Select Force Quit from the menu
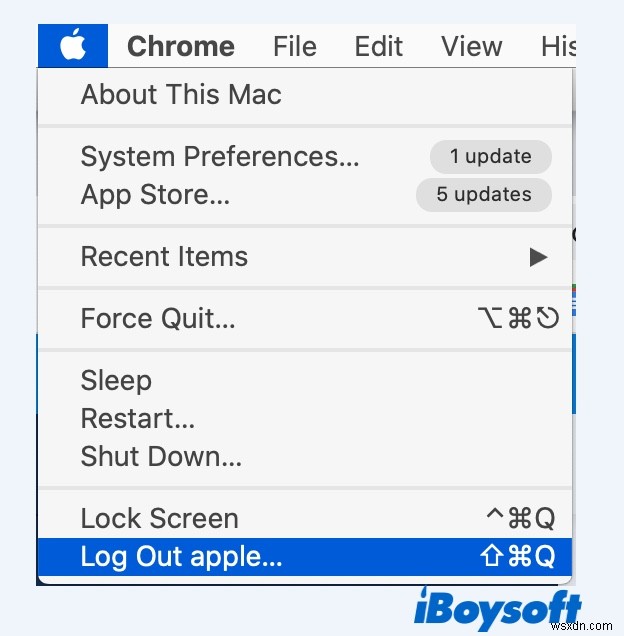This screenshot has height=636, width=624. point(158,319)
